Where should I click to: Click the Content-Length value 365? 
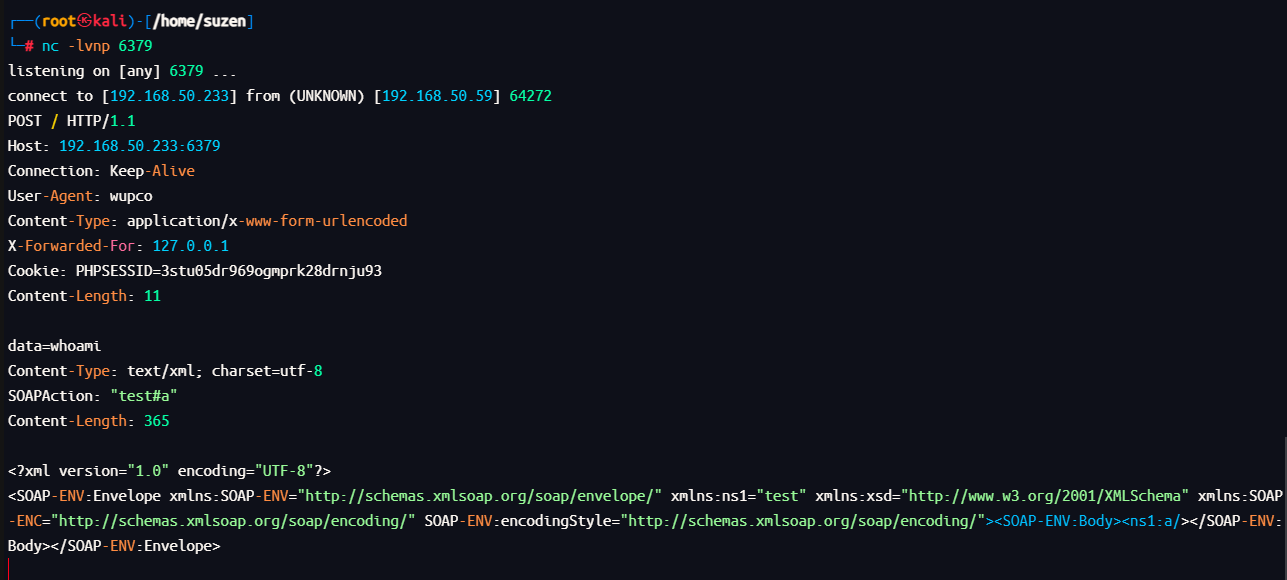tap(156, 421)
